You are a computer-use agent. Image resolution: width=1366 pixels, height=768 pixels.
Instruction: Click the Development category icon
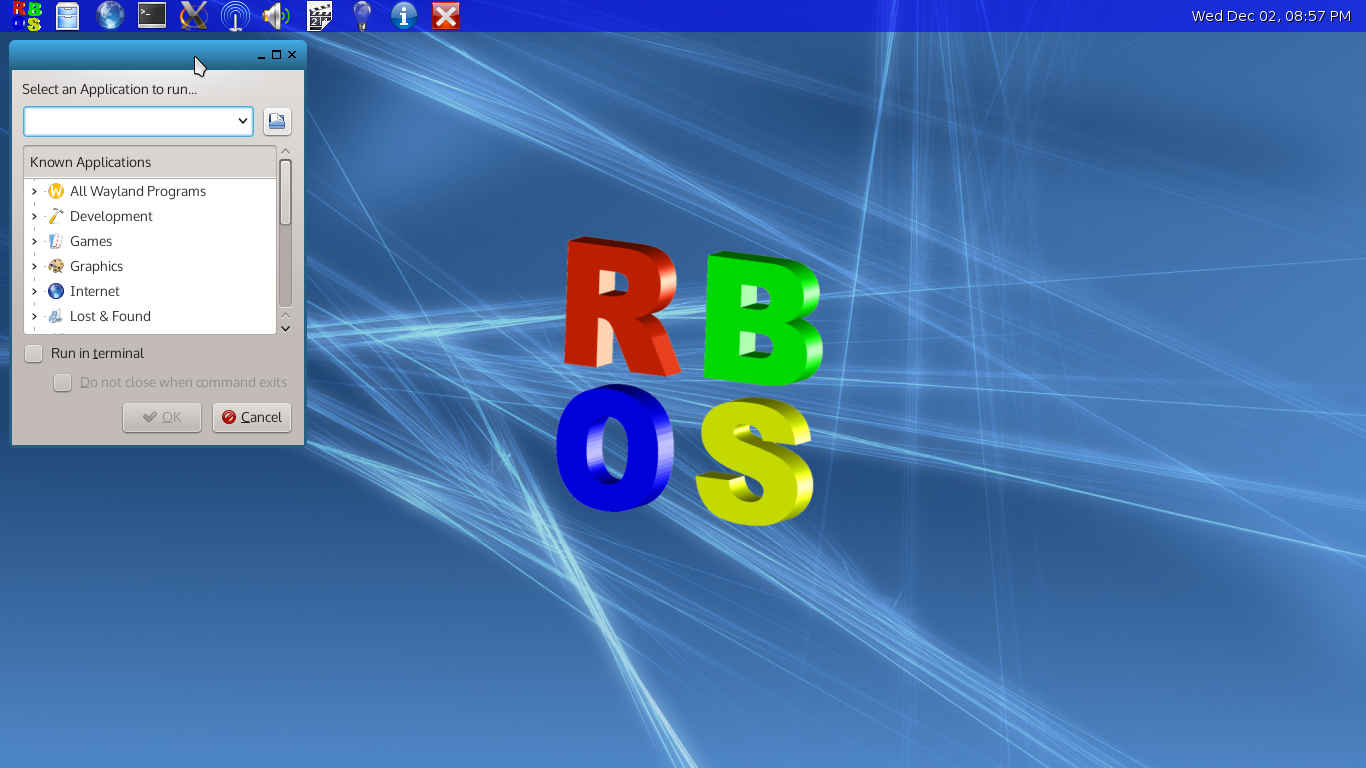coord(56,216)
